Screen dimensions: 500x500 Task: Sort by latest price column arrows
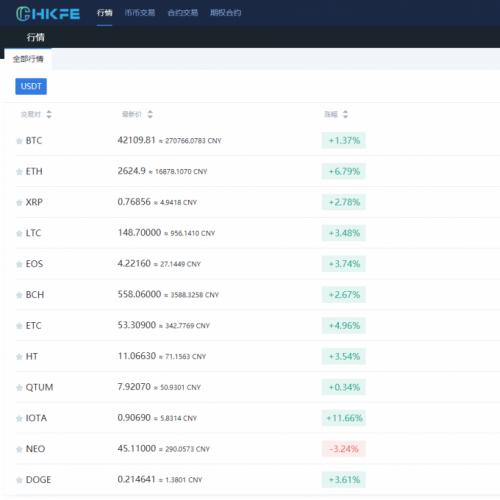[x=150, y=114]
